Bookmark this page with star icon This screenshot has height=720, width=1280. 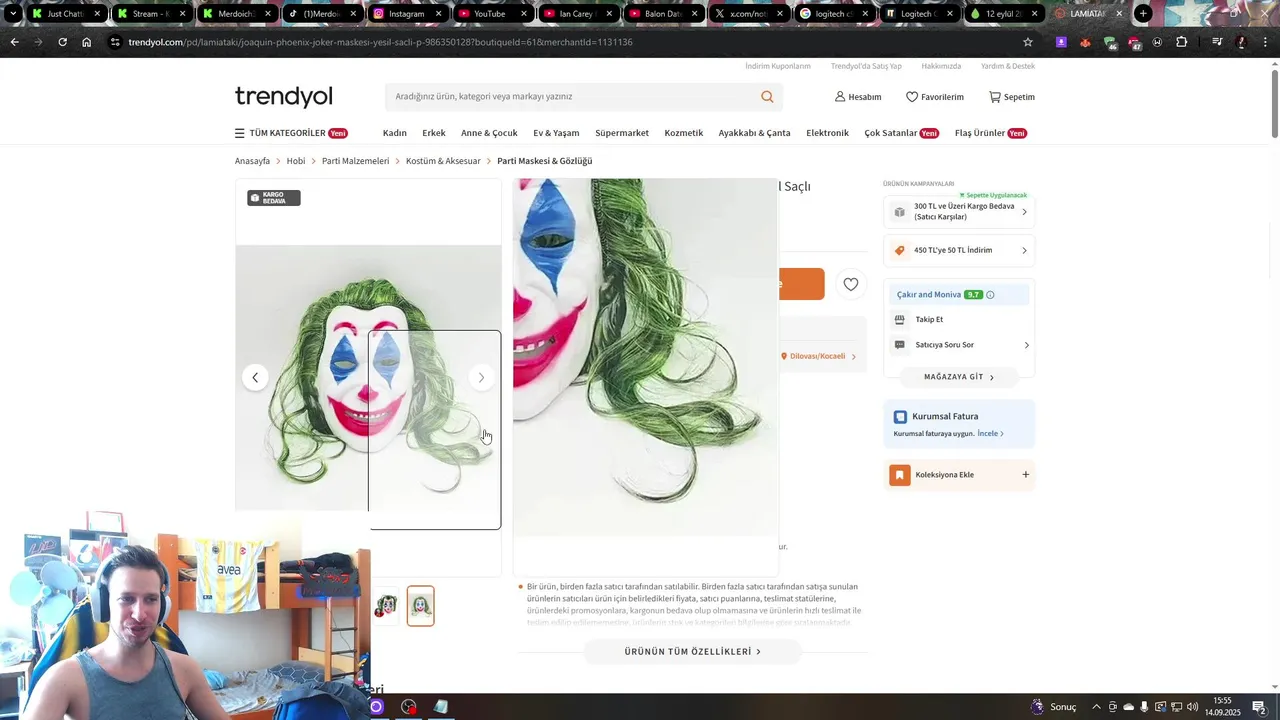[x=1027, y=42]
